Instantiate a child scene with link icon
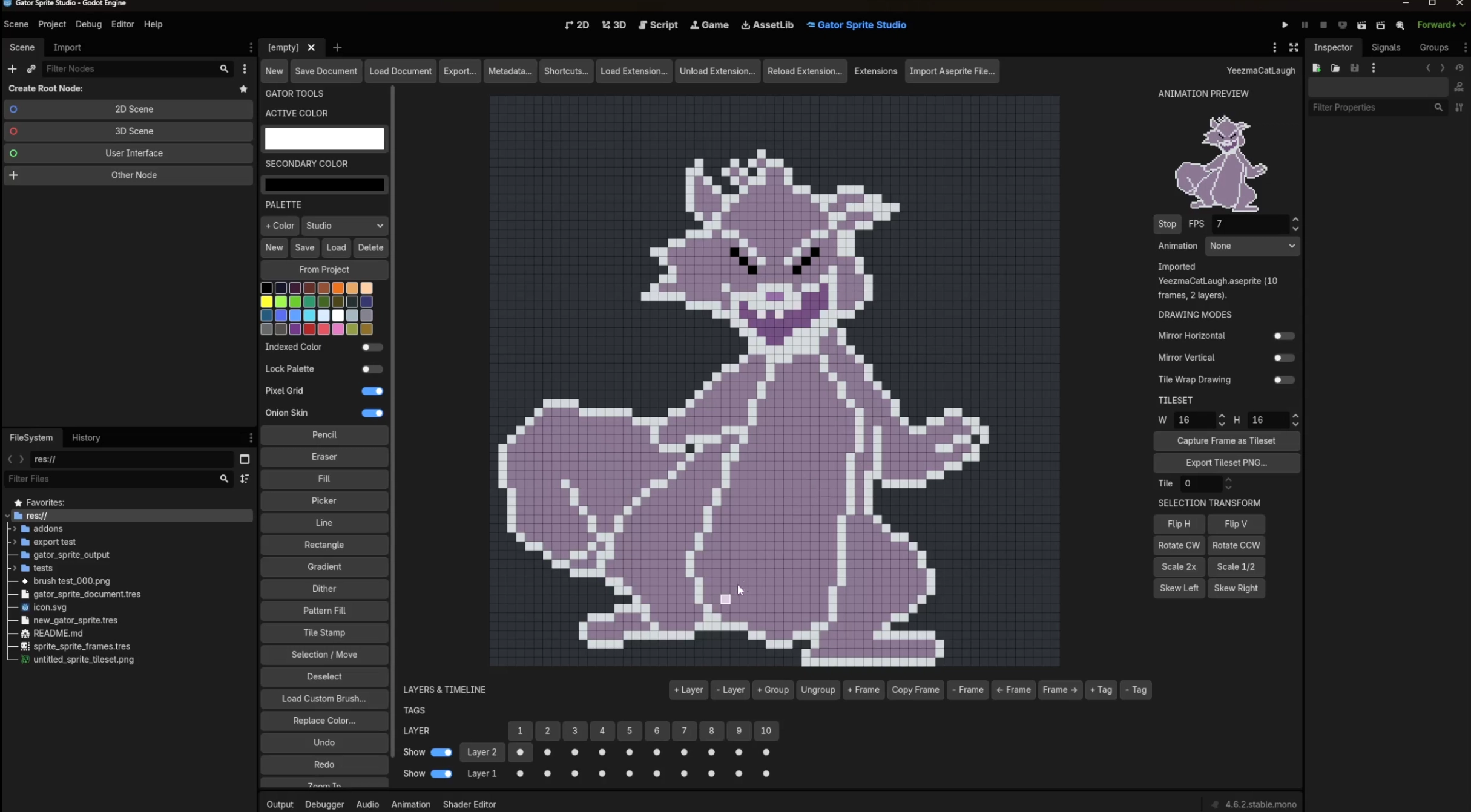 31,69
